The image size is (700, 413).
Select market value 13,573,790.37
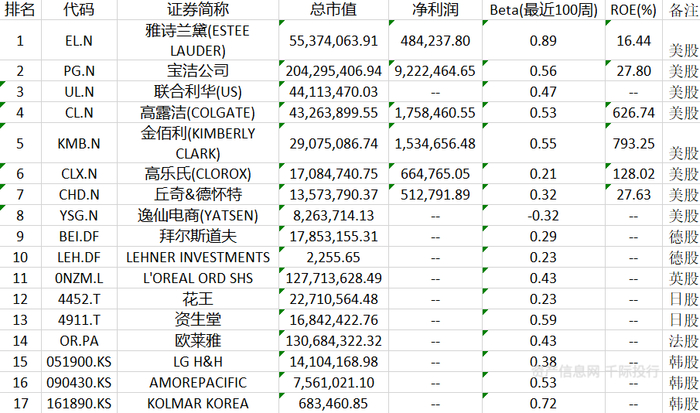click(x=333, y=195)
